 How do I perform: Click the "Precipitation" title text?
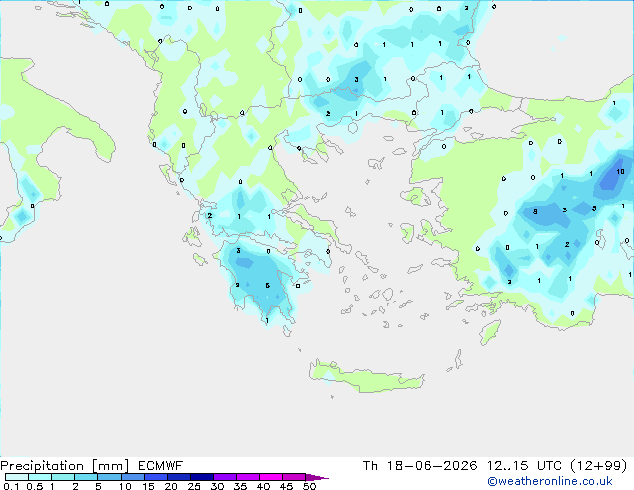(42, 466)
